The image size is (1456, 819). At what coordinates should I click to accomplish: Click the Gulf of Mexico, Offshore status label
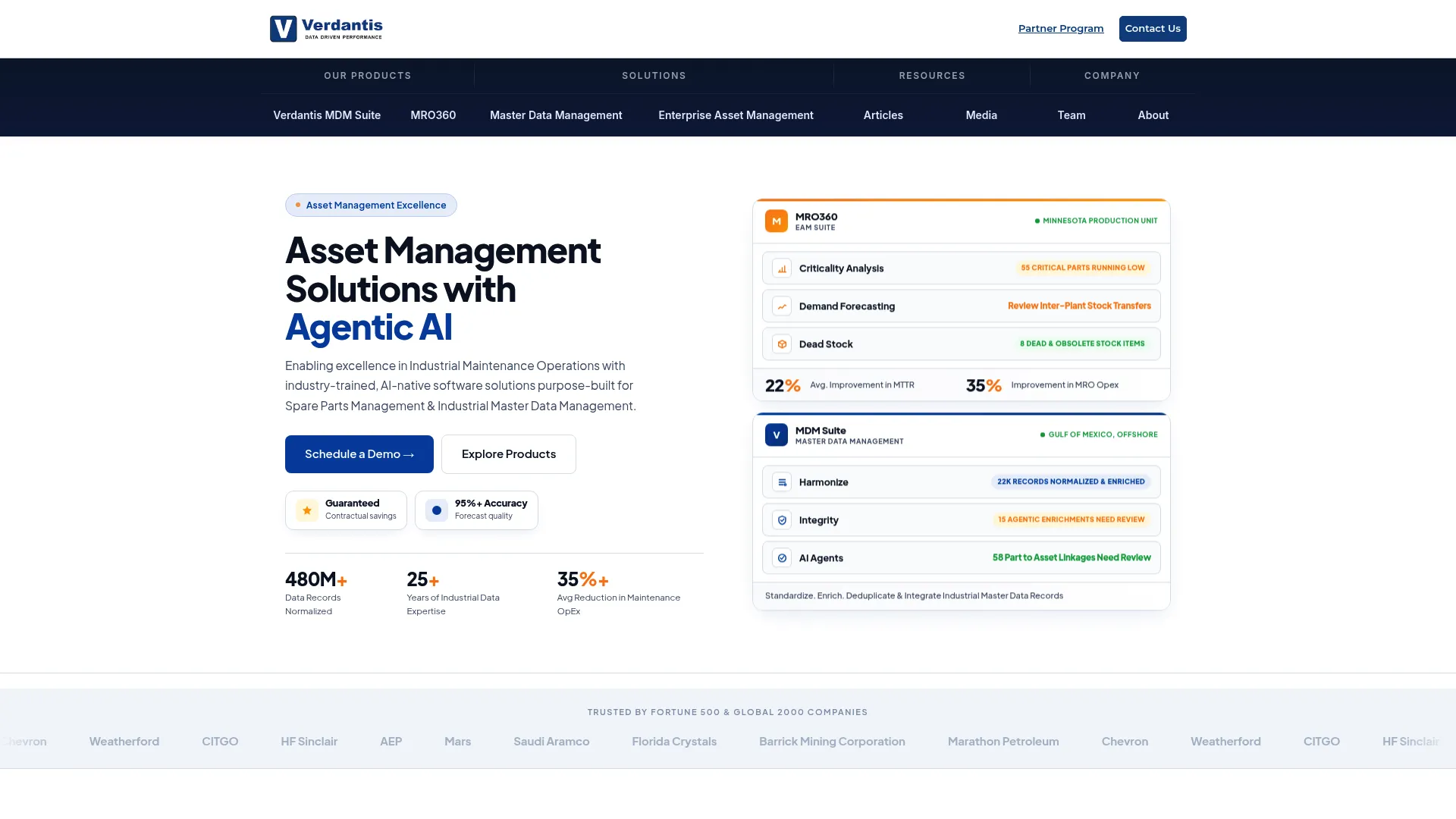(1099, 435)
